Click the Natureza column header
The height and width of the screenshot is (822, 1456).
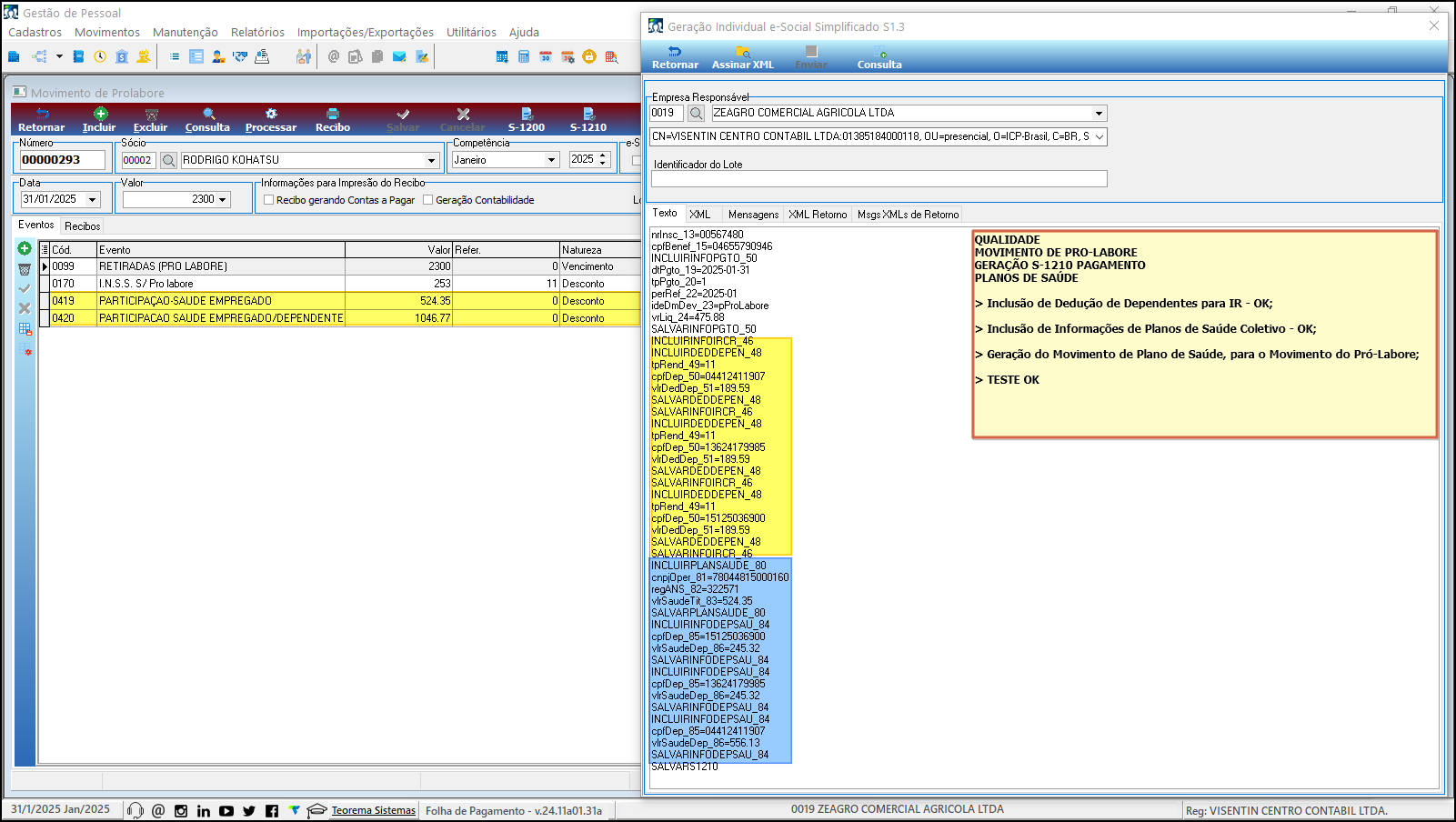(600, 250)
